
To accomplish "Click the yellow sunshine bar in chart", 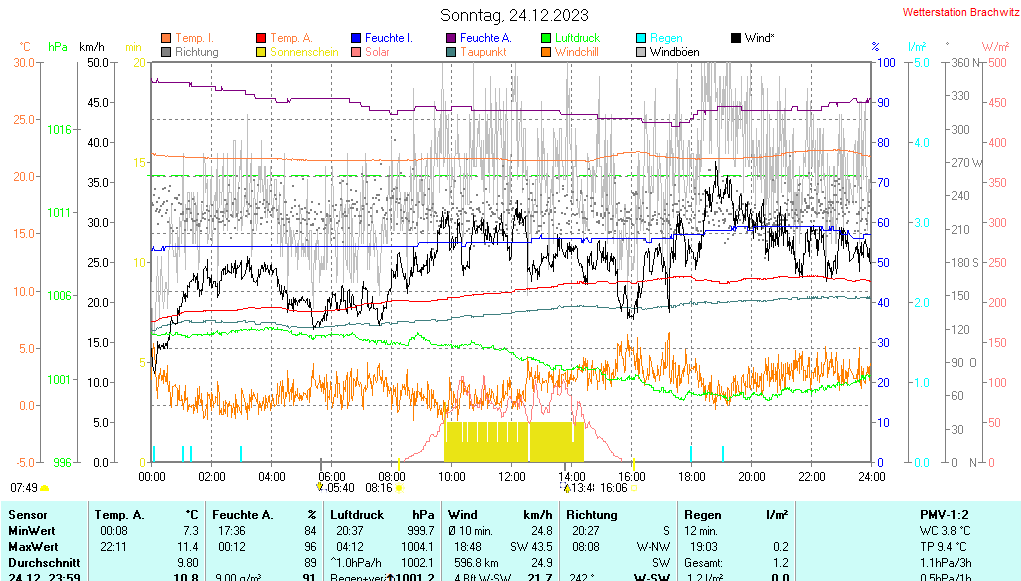I will click(x=514, y=441).
